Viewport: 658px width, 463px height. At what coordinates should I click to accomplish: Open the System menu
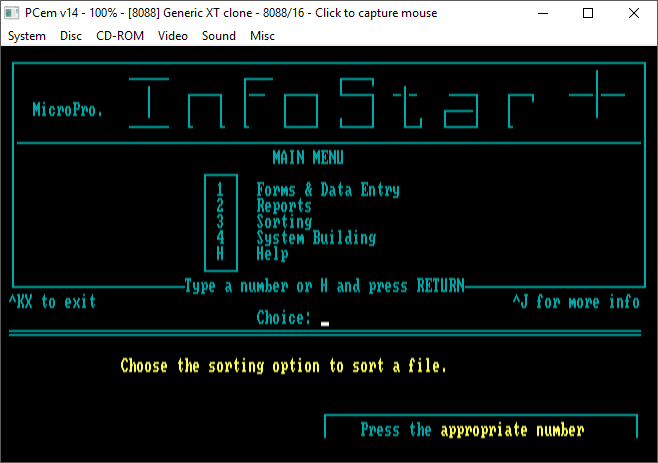pyautogui.click(x=27, y=36)
